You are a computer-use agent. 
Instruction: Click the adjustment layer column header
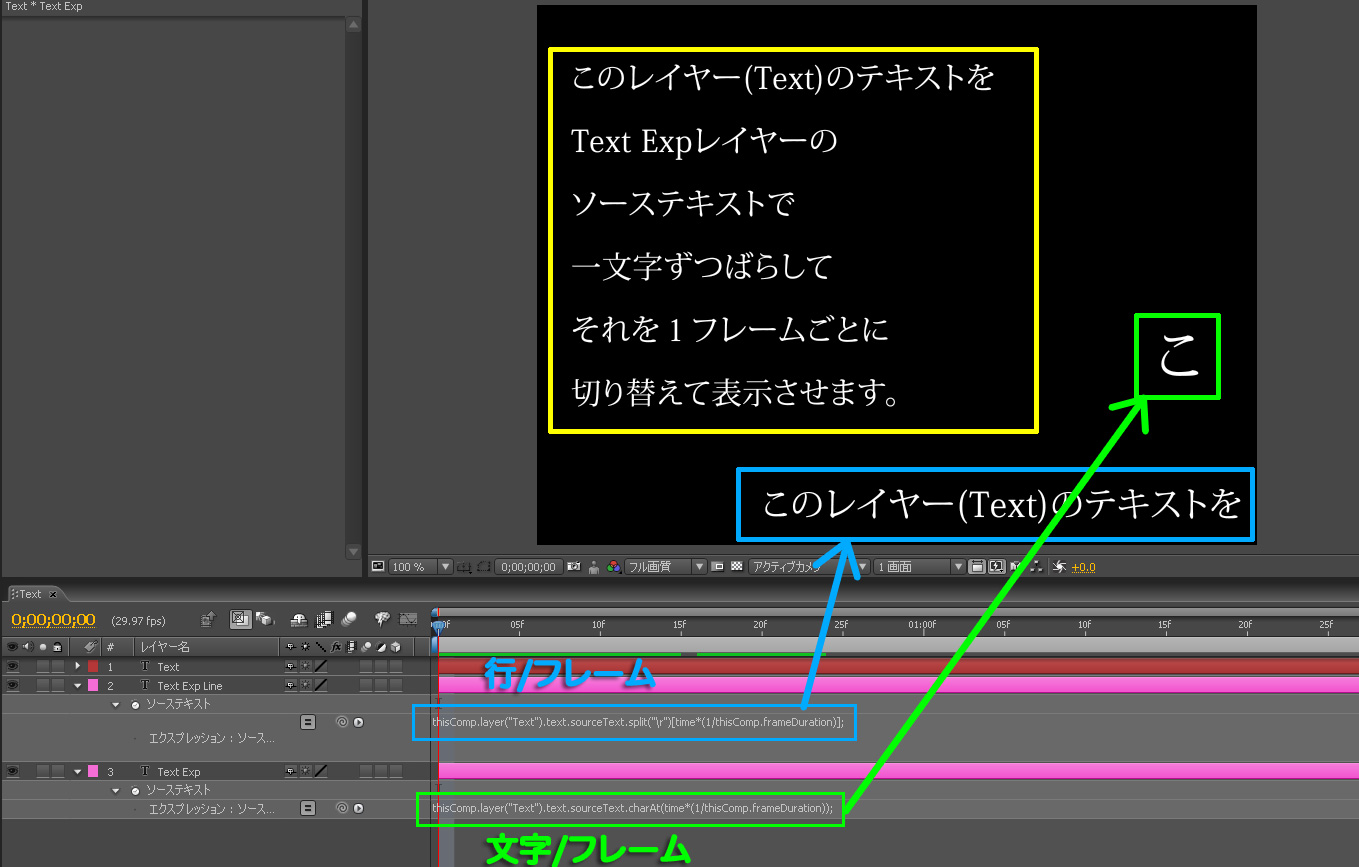point(381,647)
